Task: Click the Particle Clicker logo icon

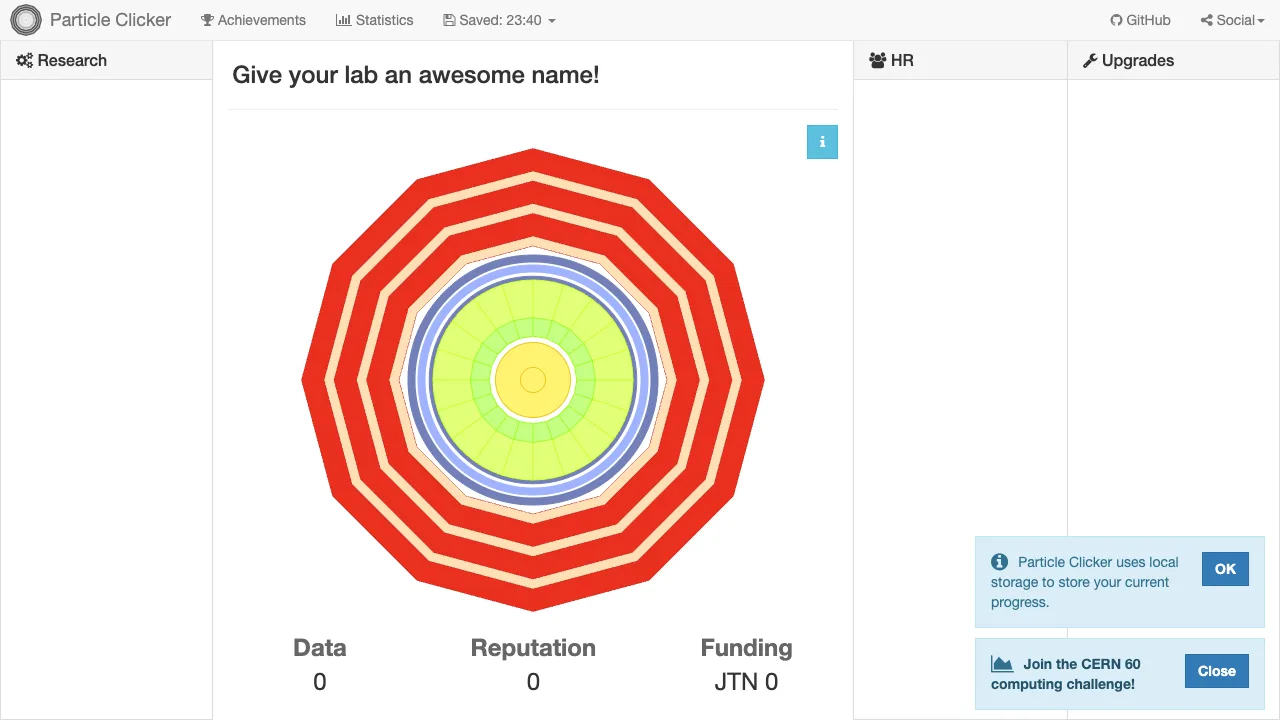Action: click(x=26, y=20)
